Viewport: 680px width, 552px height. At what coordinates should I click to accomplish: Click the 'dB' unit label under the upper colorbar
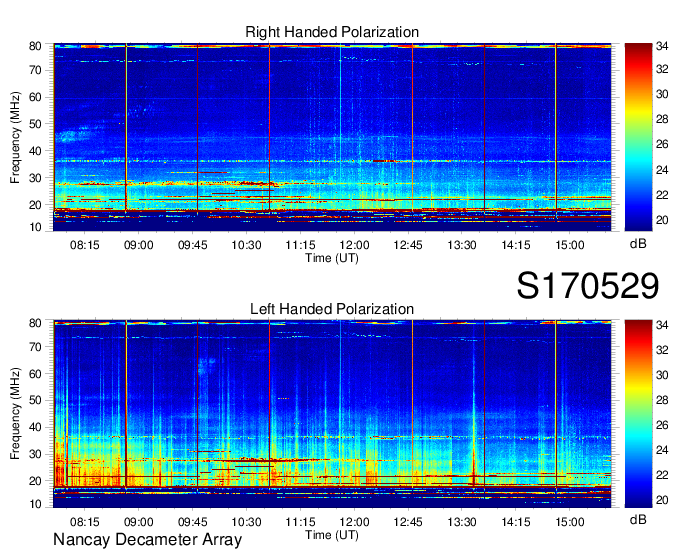(638, 244)
